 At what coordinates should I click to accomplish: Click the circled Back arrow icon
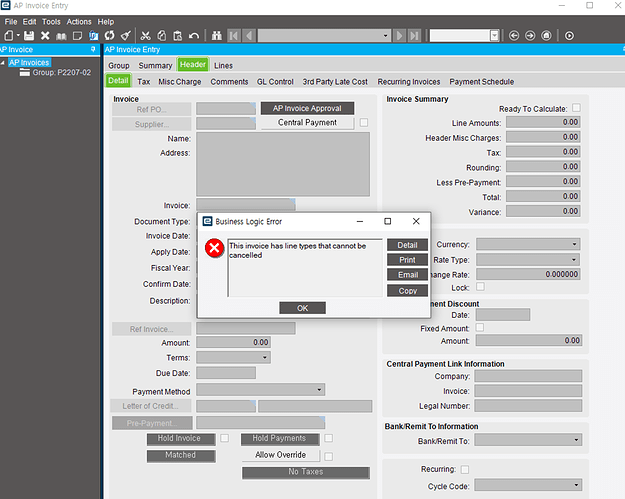[514, 35]
